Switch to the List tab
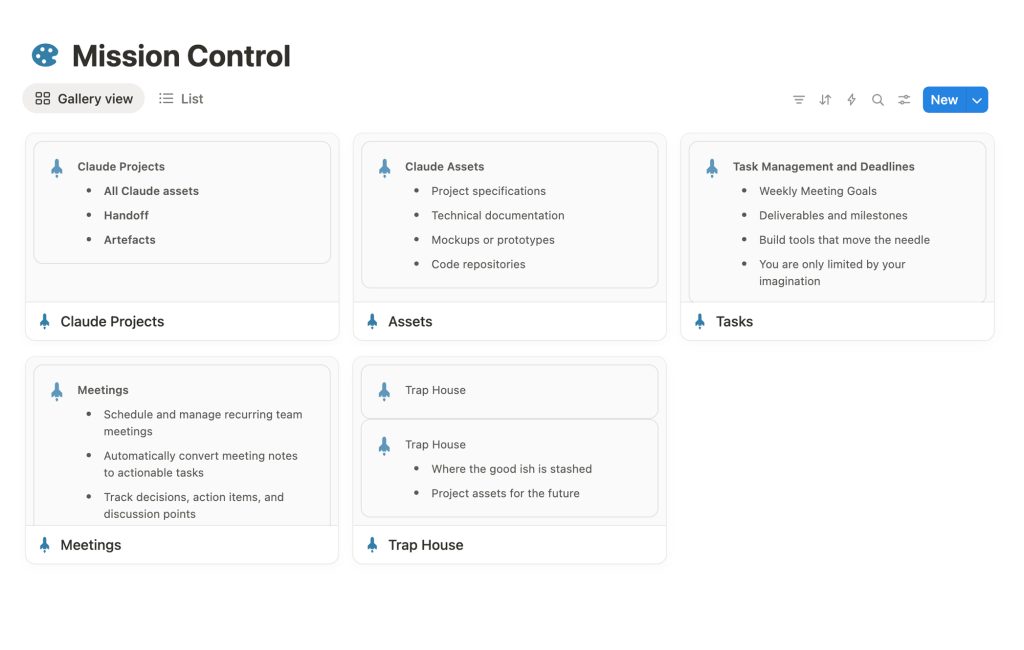Viewport: 1024px width, 650px height. 181,99
